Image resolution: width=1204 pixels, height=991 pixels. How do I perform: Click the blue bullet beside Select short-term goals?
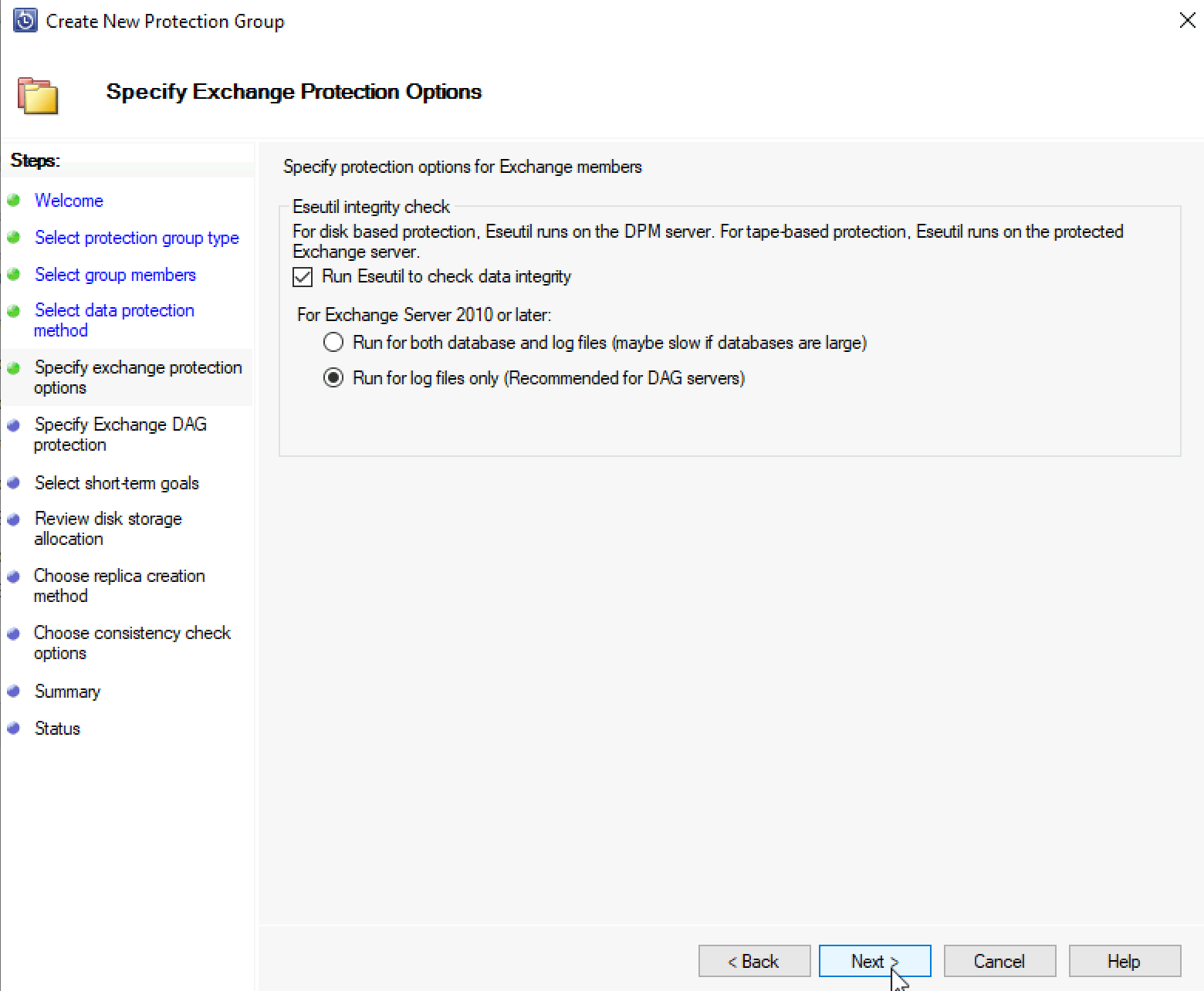click(x=13, y=483)
